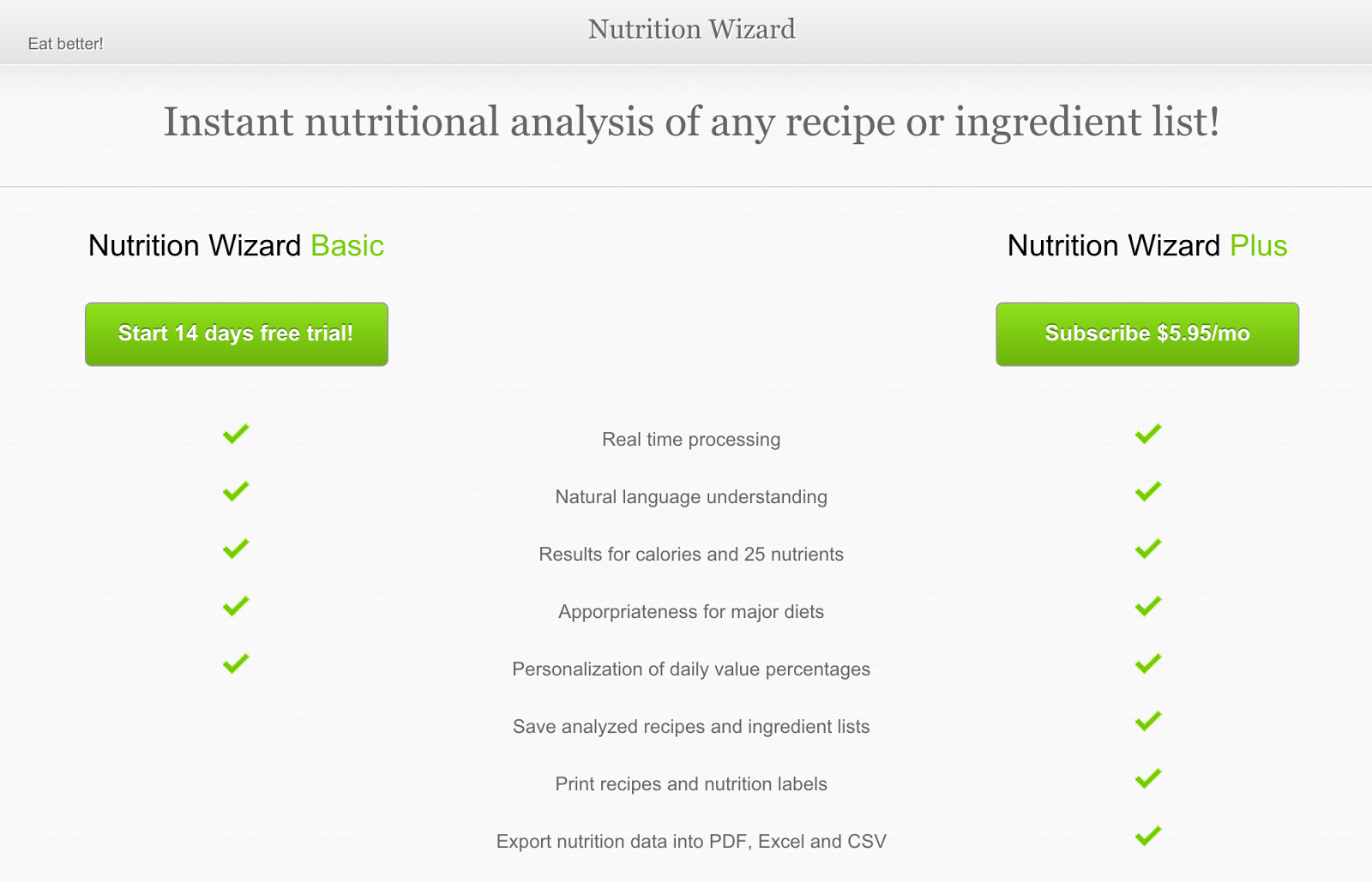Image resolution: width=1372 pixels, height=882 pixels.
Task: Subscribe to Plus for $5.95/mo
Action: [1147, 334]
